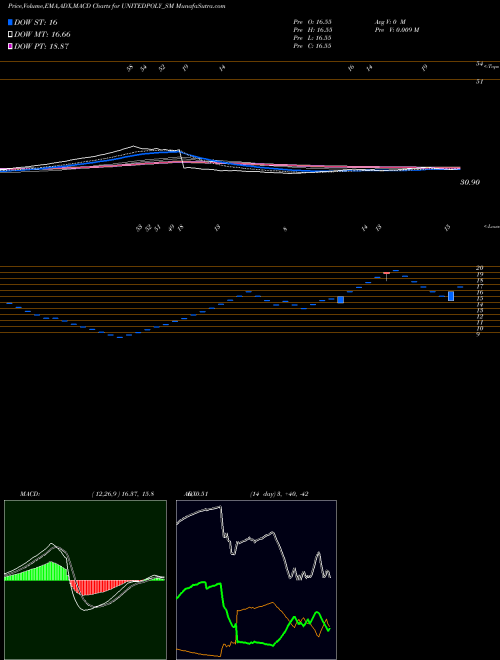Click the 'Pre O: 16.55' open value

pyautogui.click(x=312, y=22)
